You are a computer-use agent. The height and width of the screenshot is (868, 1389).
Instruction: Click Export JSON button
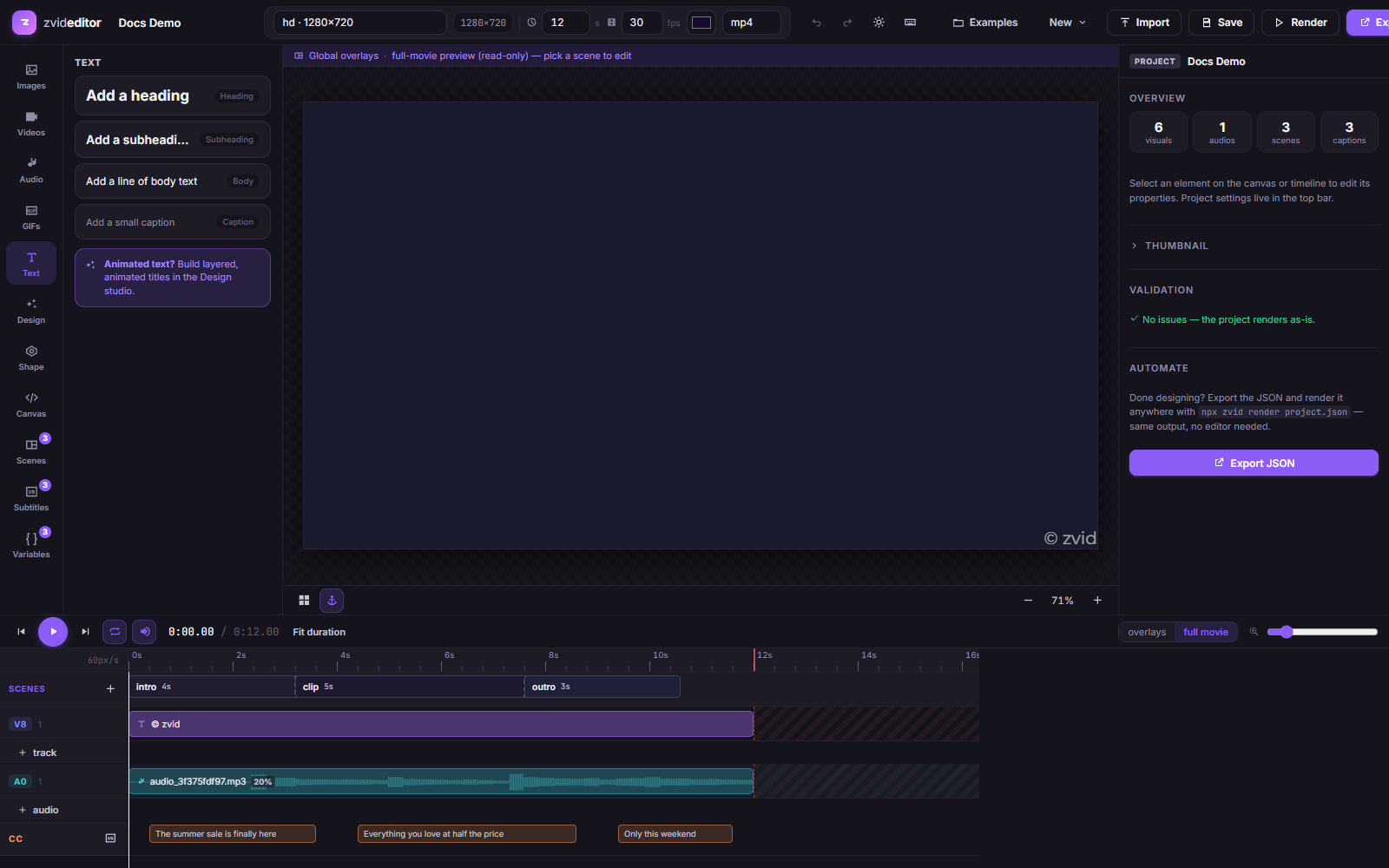[1254, 463]
